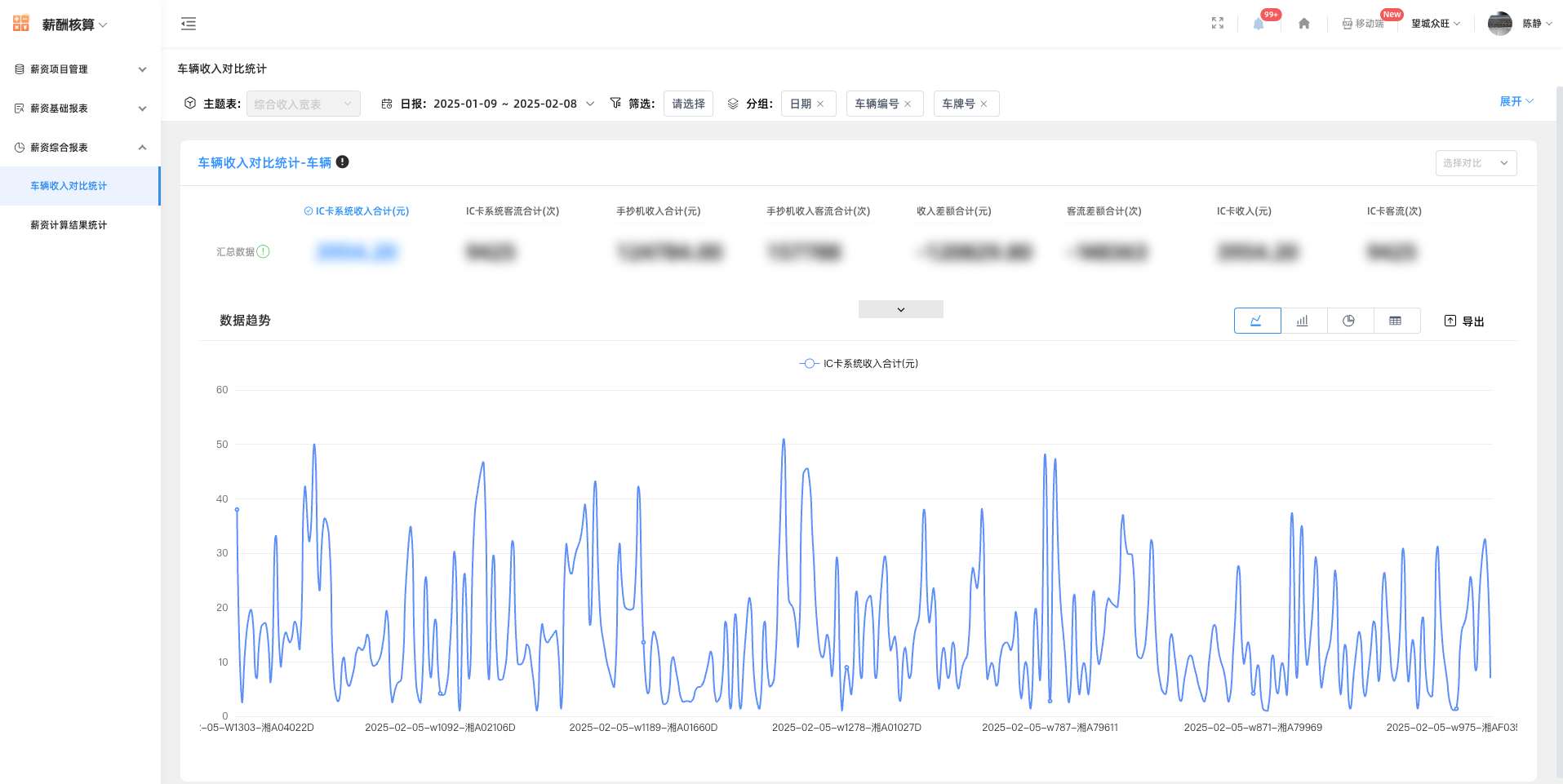
Task: Open the 选择对比 dropdown
Action: click(x=1475, y=163)
